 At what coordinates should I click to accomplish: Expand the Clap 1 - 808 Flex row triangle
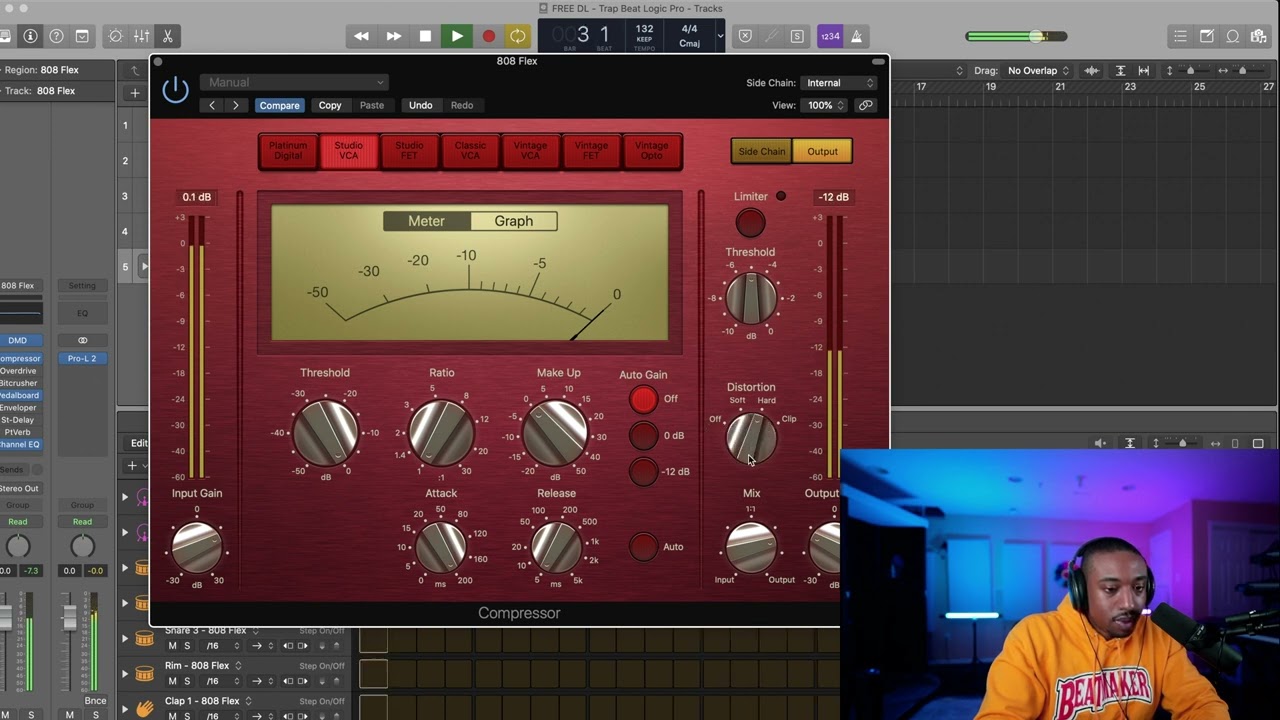pos(125,708)
